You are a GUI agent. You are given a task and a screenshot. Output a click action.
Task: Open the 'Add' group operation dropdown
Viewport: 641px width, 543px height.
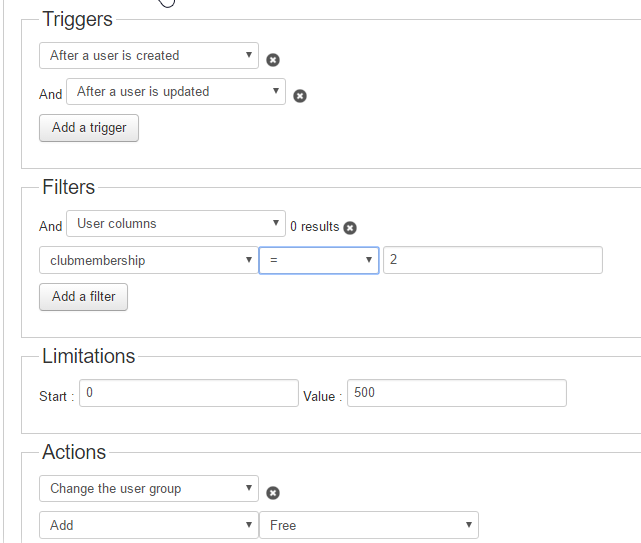pos(149,525)
